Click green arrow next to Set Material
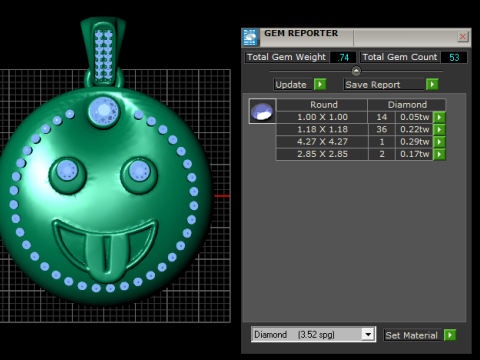This screenshot has height=360, width=480. 450,335
